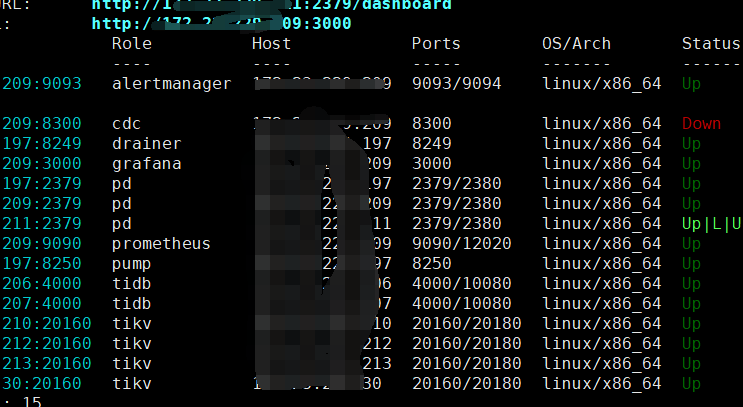Click the red Down status
The height and width of the screenshot is (407, 743).
(701, 124)
